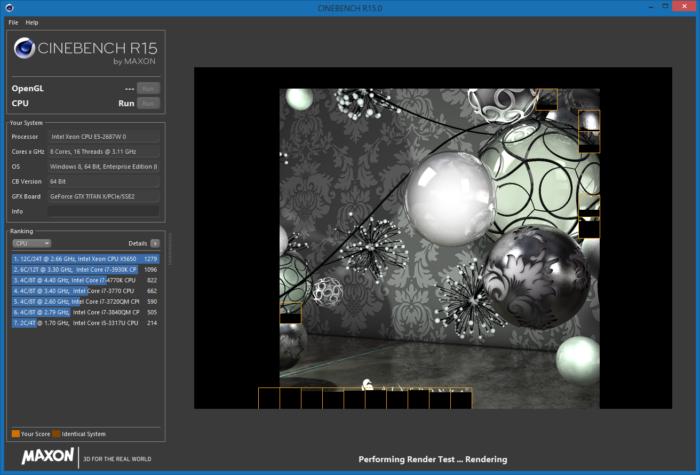Viewport: 700px width, 475px height.
Task: Click the Cinebench app icon in title bar
Action: coord(9,8)
